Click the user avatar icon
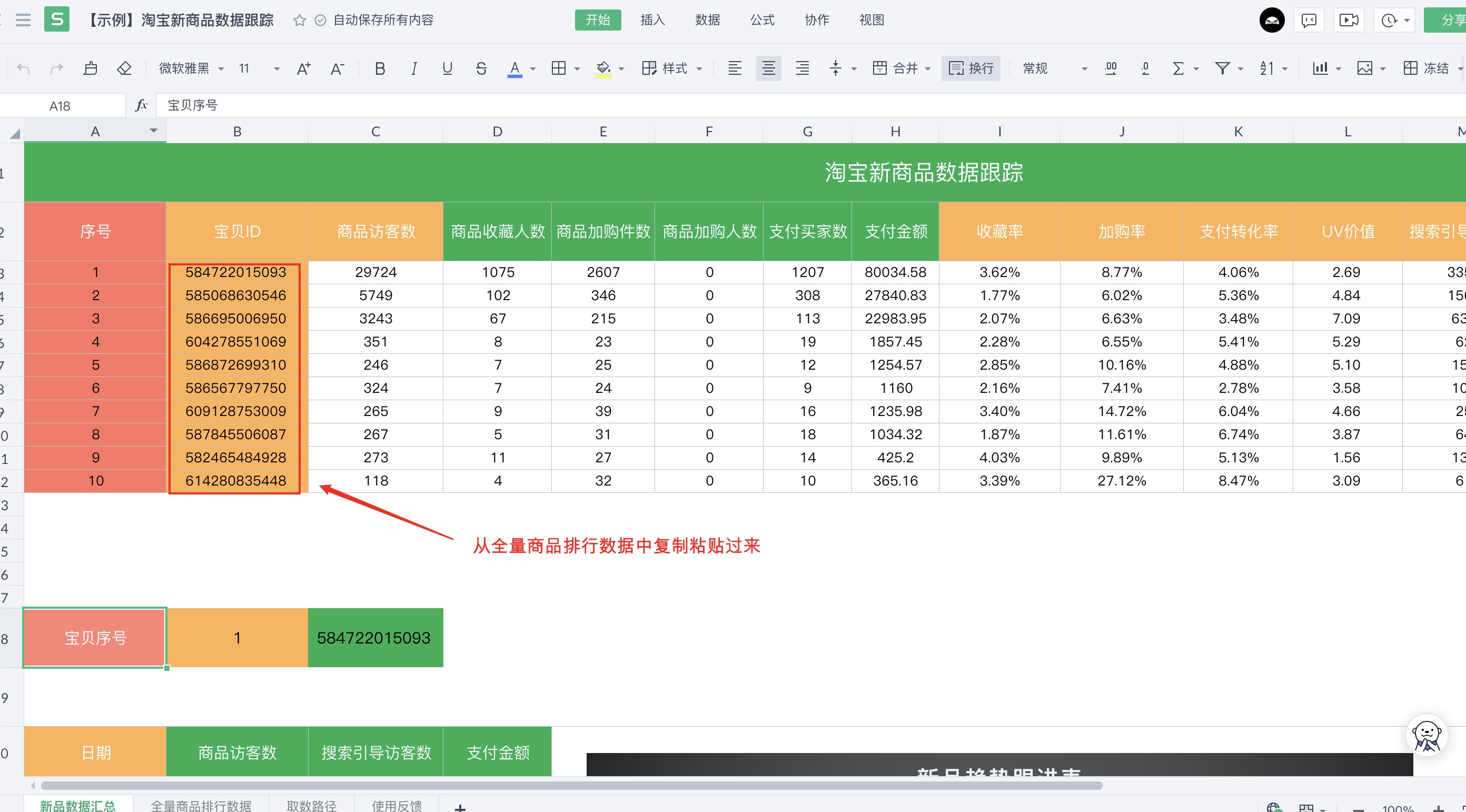 pos(1272,21)
